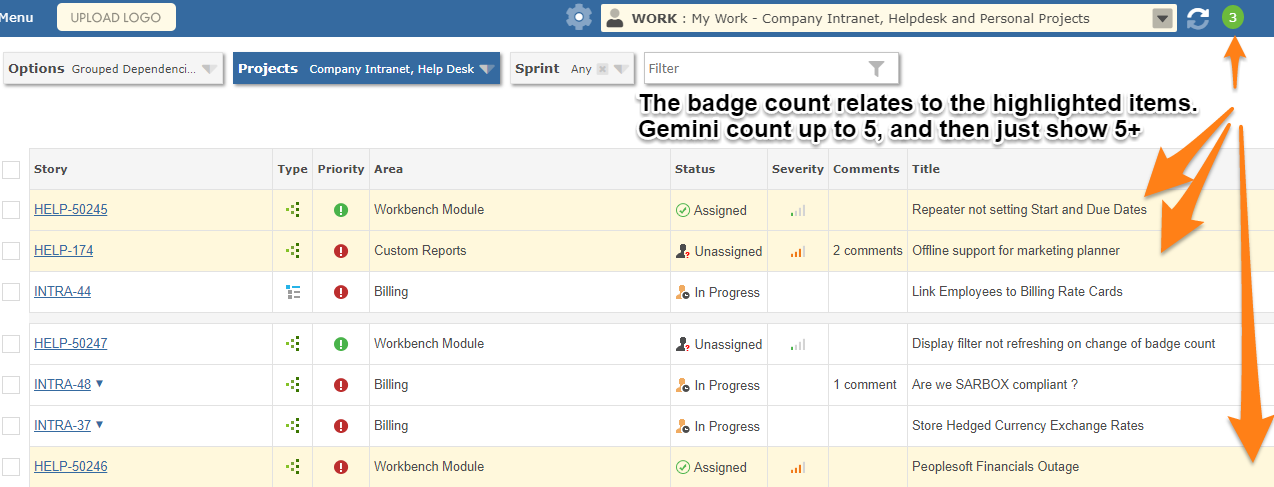Image resolution: width=1274 pixels, height=487 pixels.
Task: Open story link HELP-50247
Action: [71, 343]
